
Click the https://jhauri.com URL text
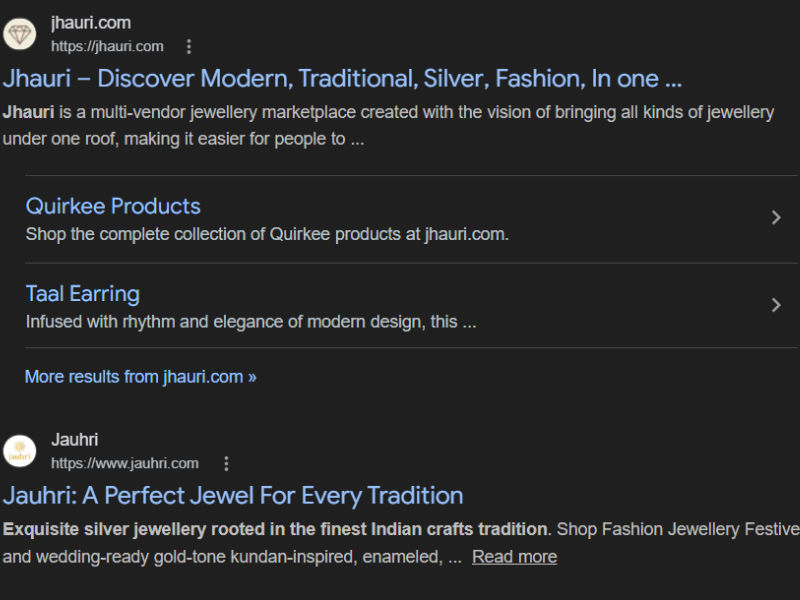point(107,46)
